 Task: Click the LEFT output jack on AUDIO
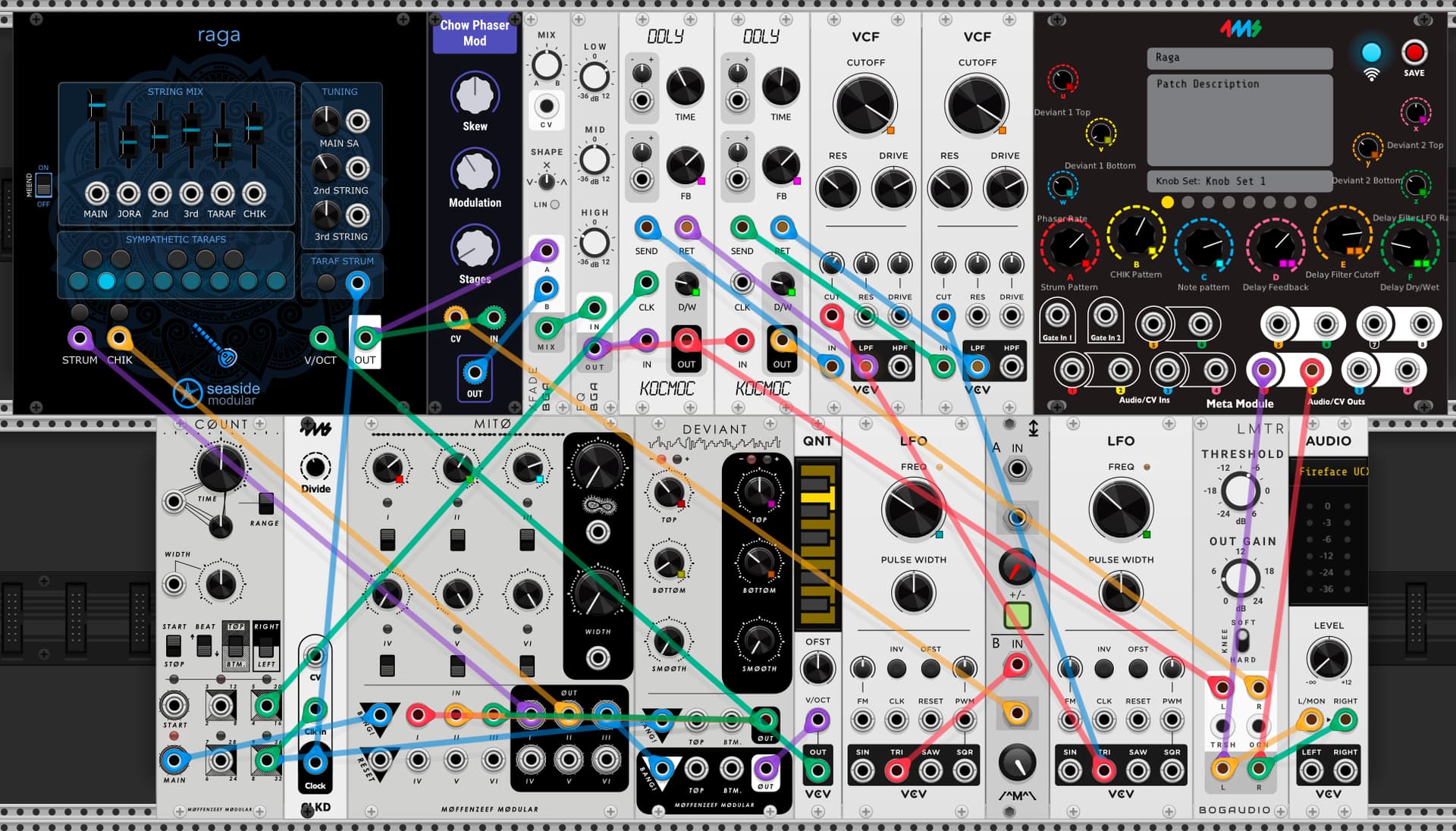1311,771
